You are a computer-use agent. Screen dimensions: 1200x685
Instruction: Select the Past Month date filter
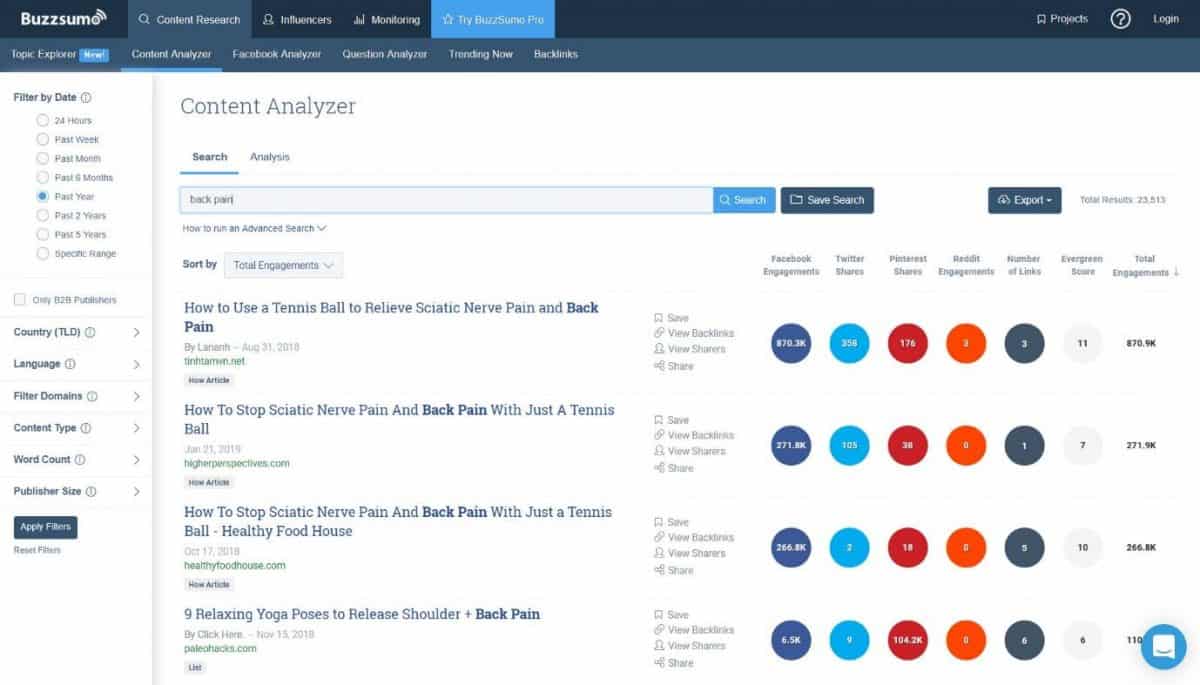coord(43,158)
